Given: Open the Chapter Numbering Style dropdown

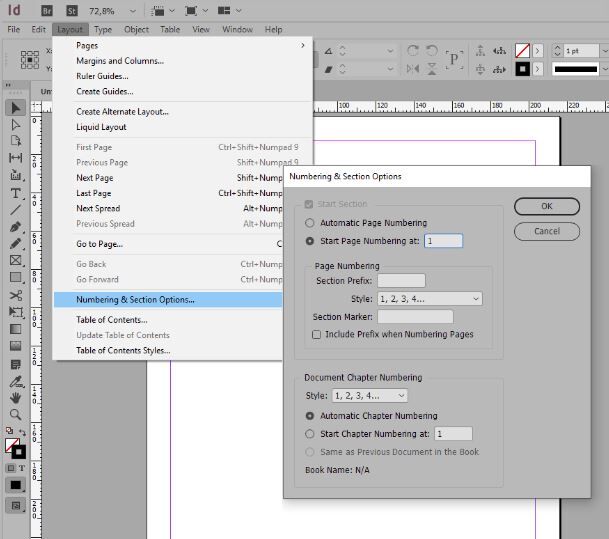Looking at the screenshot, I should coord(370,396).
